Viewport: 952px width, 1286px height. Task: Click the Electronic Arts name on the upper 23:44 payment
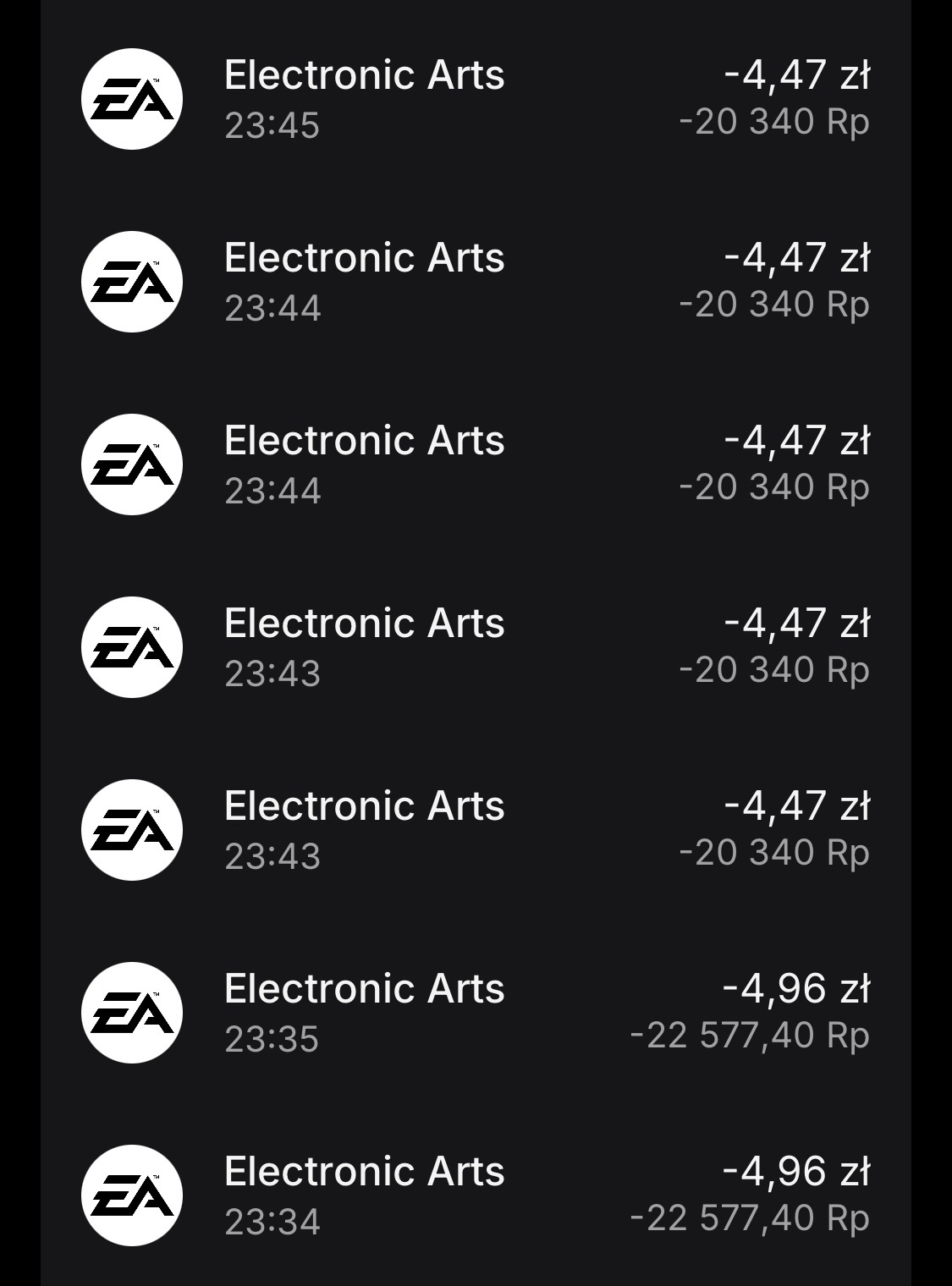coord(364,258)
